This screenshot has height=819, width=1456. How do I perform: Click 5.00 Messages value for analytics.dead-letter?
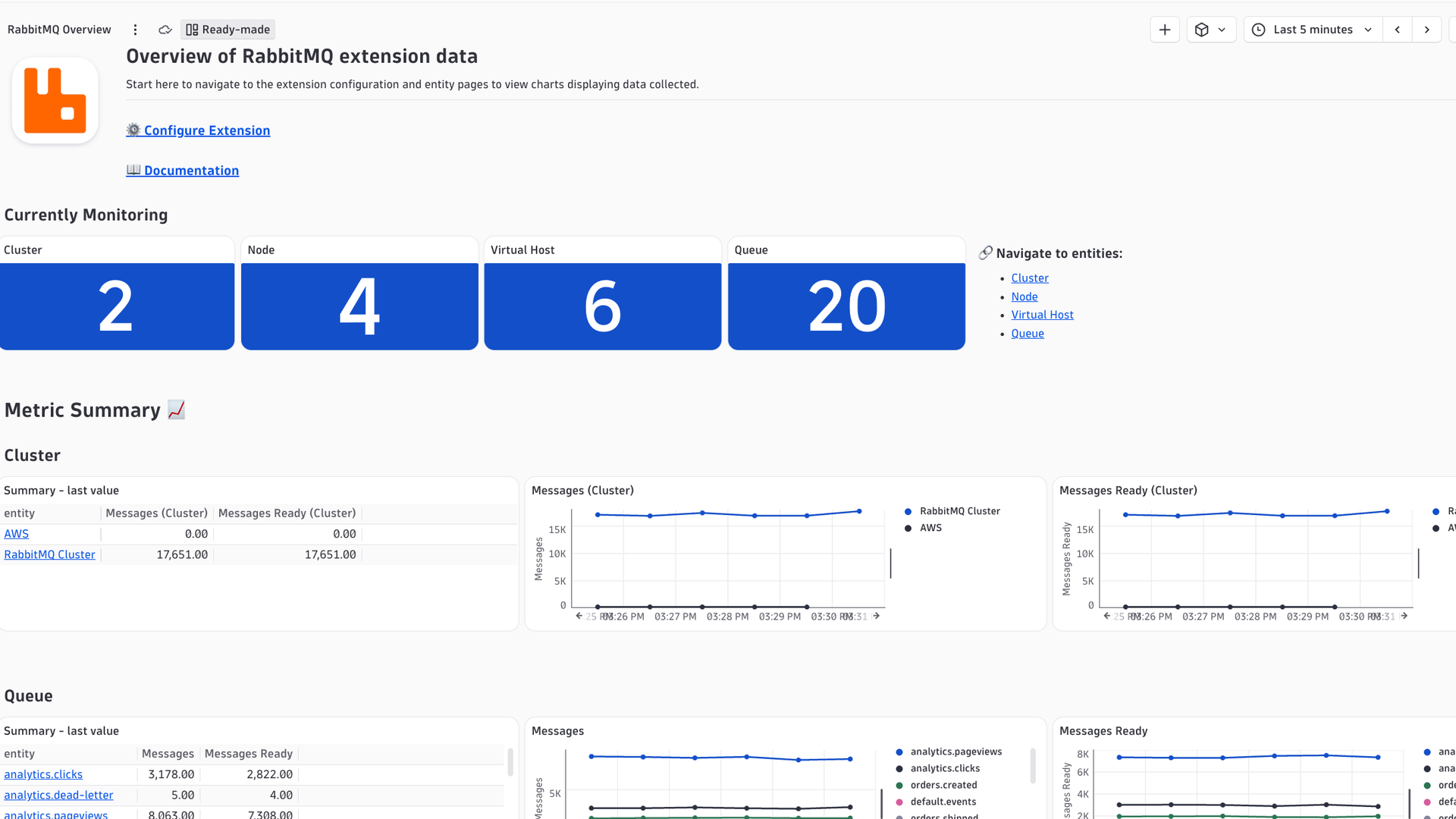point(183,795)
